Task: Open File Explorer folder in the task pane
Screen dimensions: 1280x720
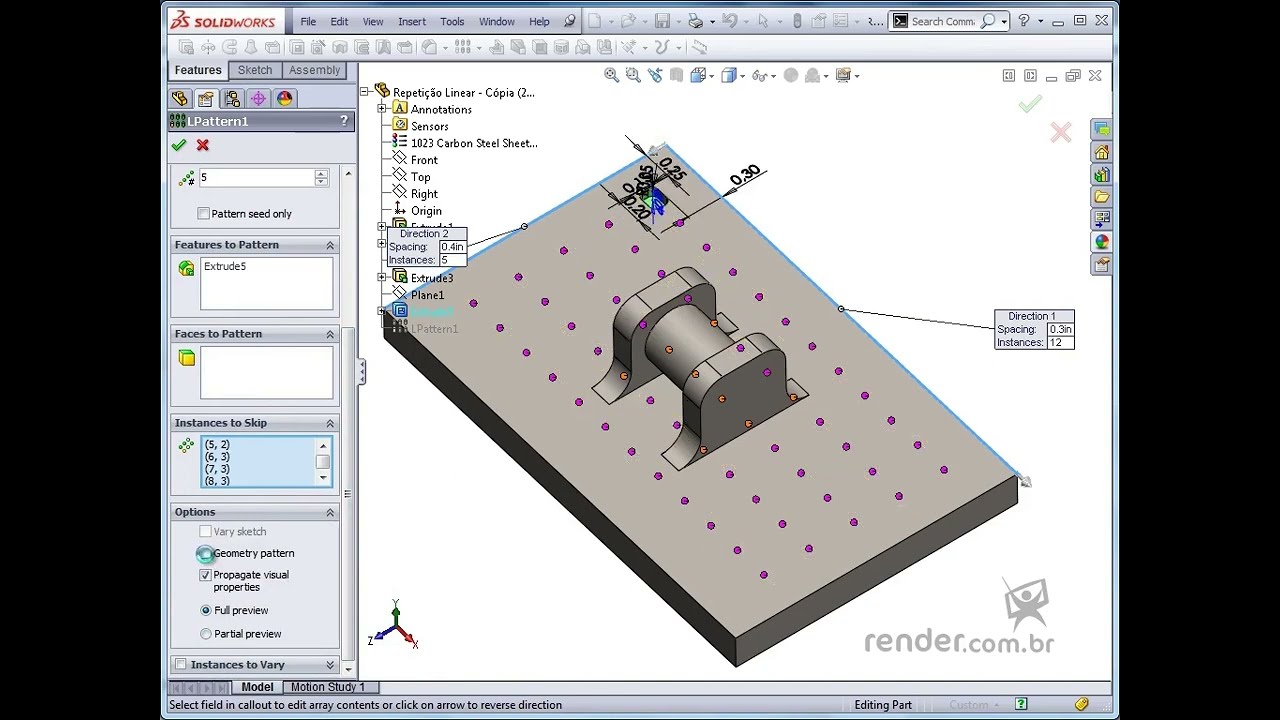Action: (1101, 196)
